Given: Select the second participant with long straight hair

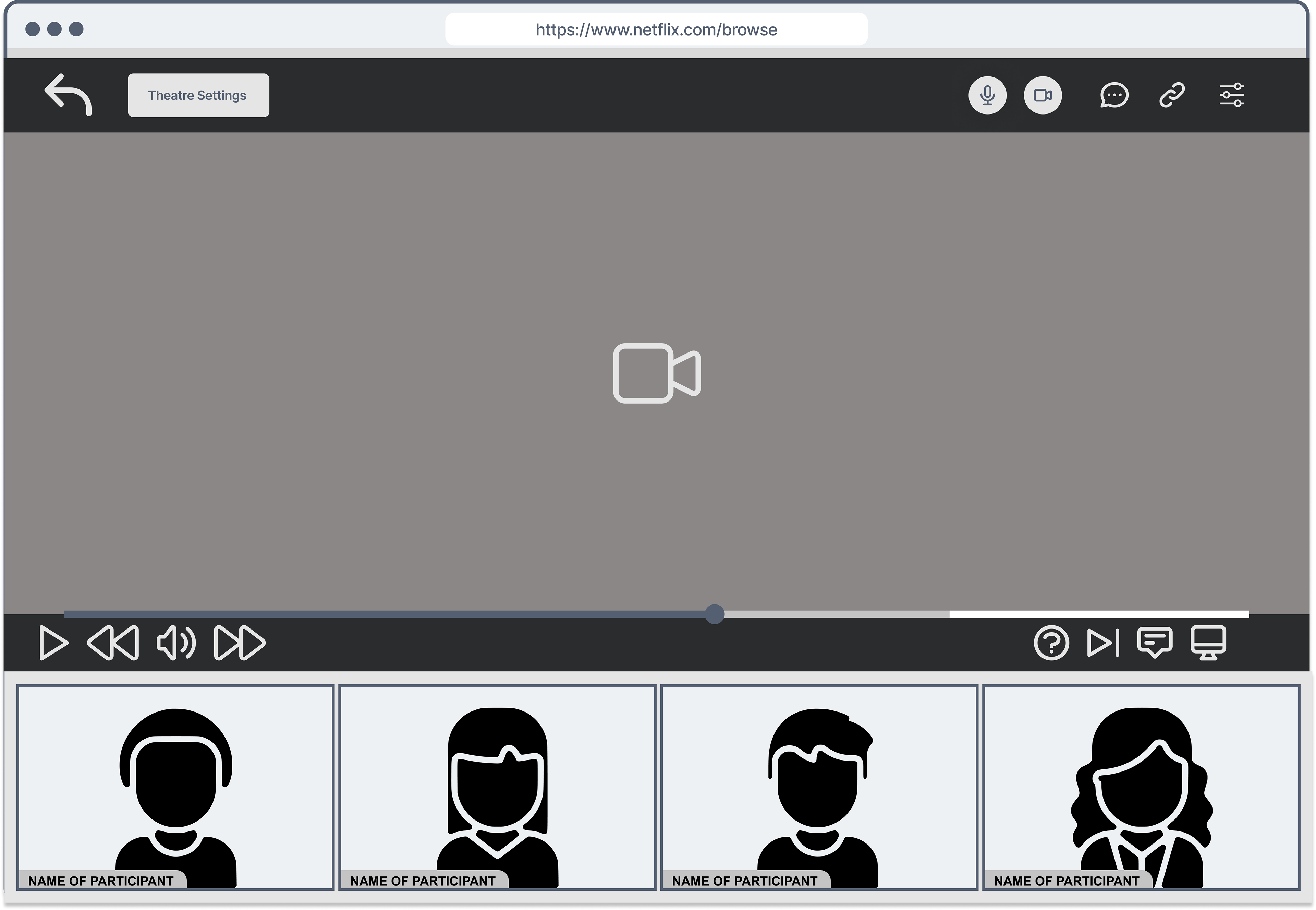Looking at the screenshot, I should pos(497,787).
